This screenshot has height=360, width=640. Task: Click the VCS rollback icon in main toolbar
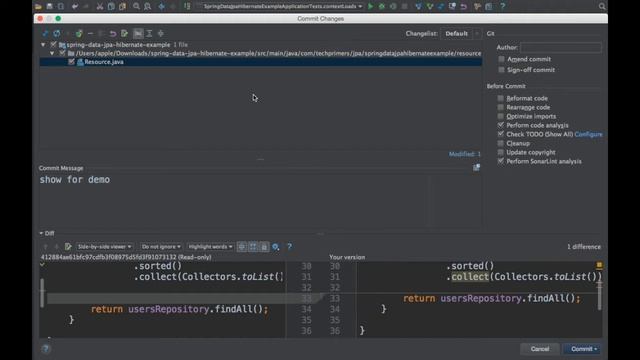464,6
